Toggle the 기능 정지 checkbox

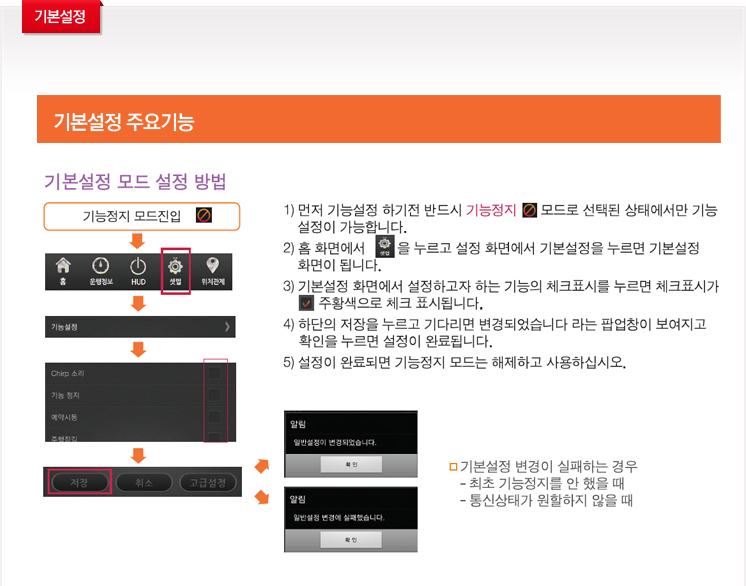pos(215,395)
